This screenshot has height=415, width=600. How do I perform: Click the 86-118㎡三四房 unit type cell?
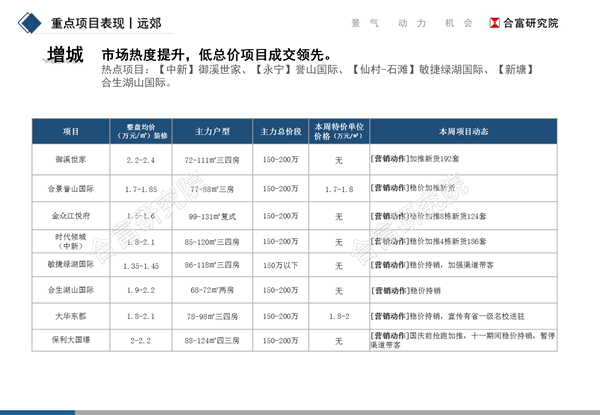click(212, 265)
